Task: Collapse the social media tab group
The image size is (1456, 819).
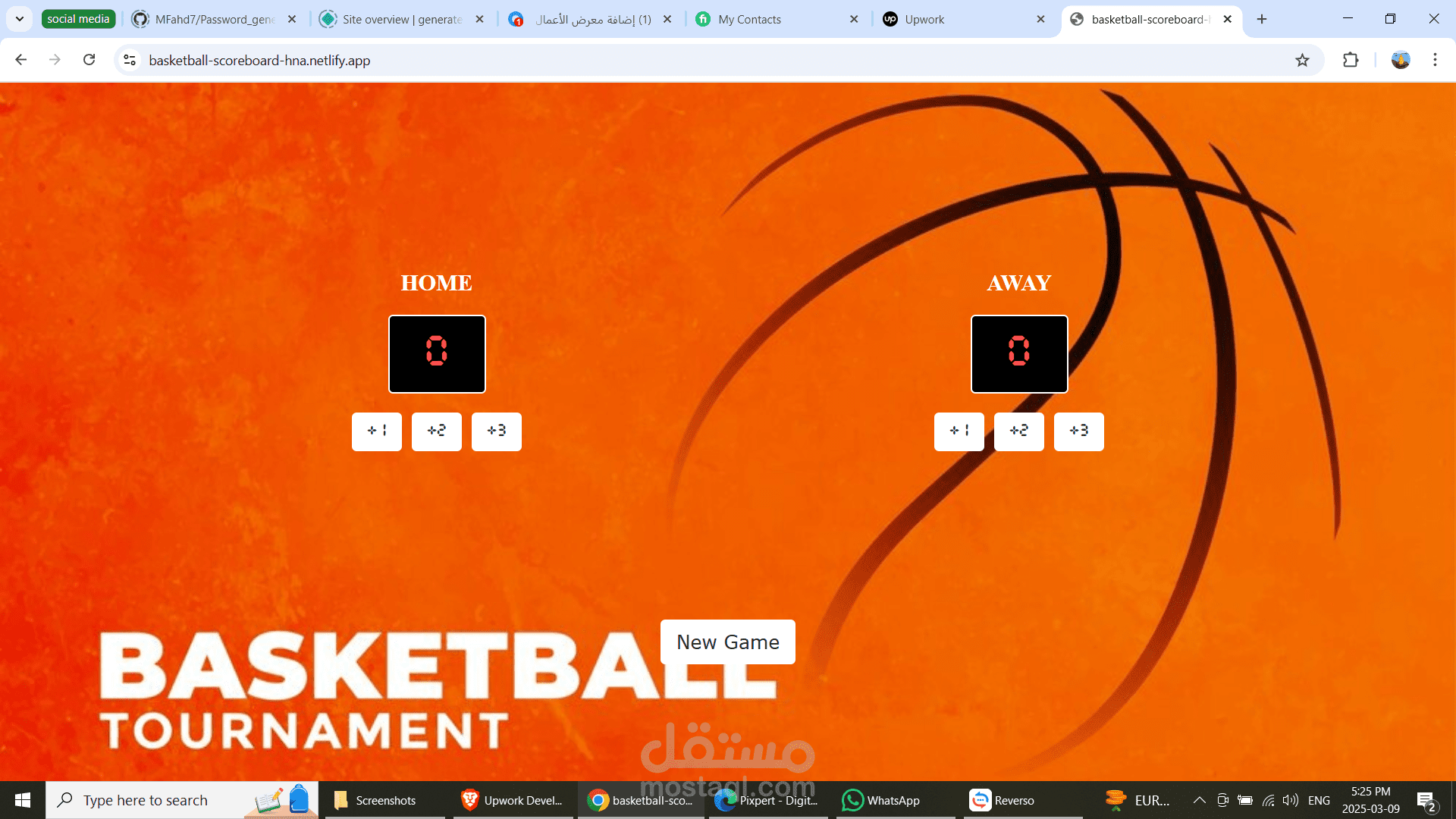Action: [78, 19]
